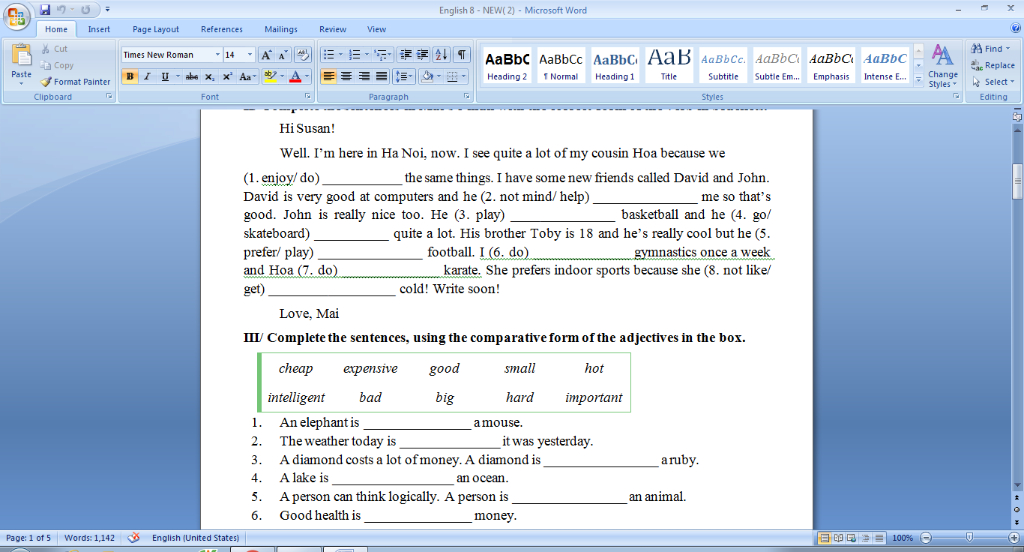The width and height of the screenshot is (1024, 552).
Task: Open the font name dropdown
Action: (x=217, y=55)
